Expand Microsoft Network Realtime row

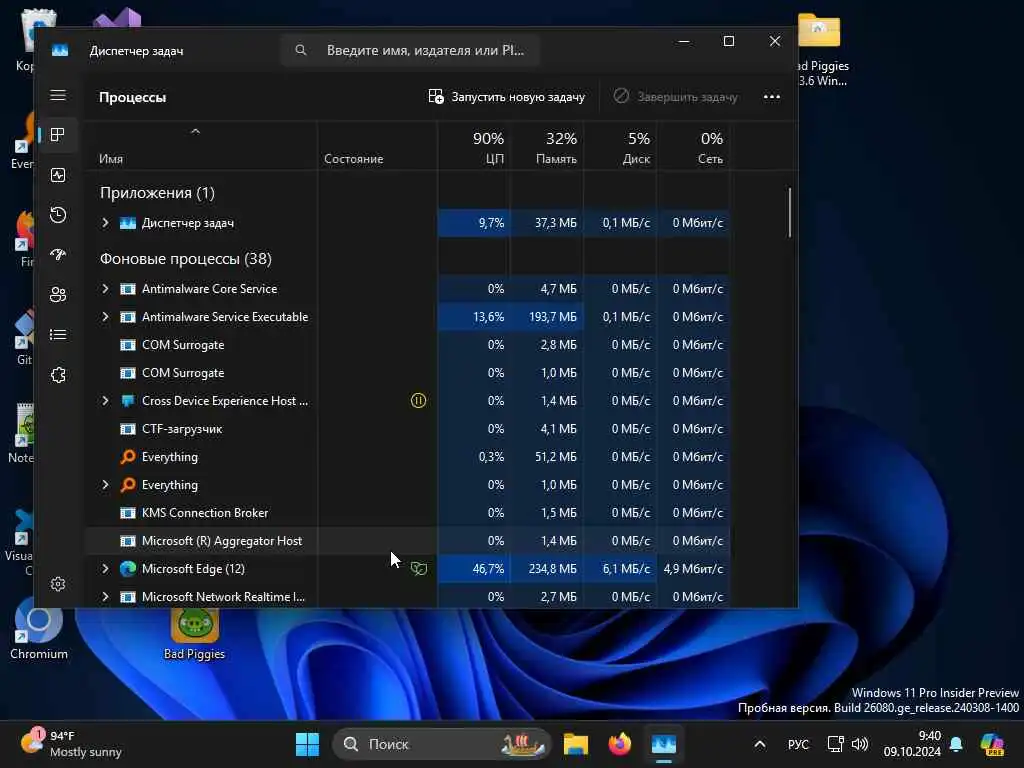(x=105, y=597)
